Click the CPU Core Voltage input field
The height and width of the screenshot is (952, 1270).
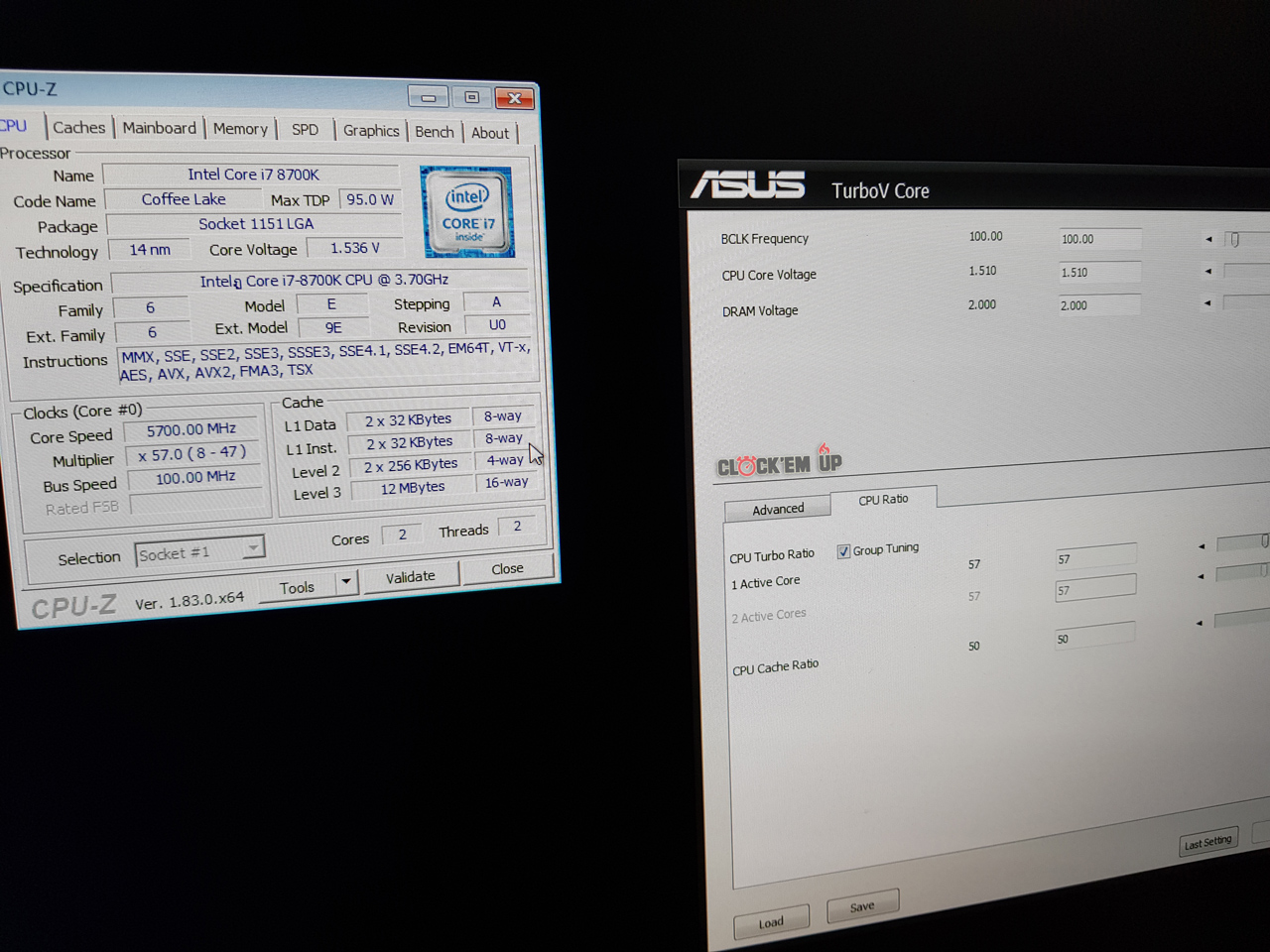[x=1099, y=272]
